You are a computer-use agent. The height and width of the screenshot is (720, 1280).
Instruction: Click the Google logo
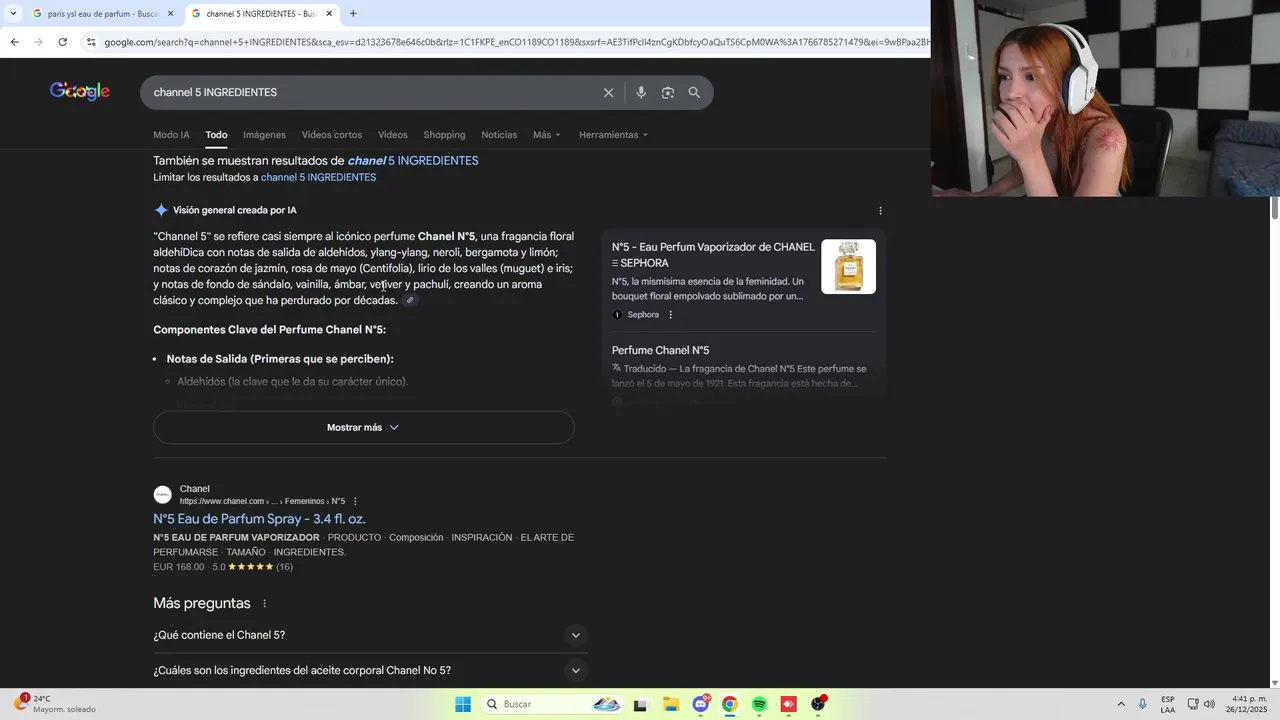(x=80, y=91)
